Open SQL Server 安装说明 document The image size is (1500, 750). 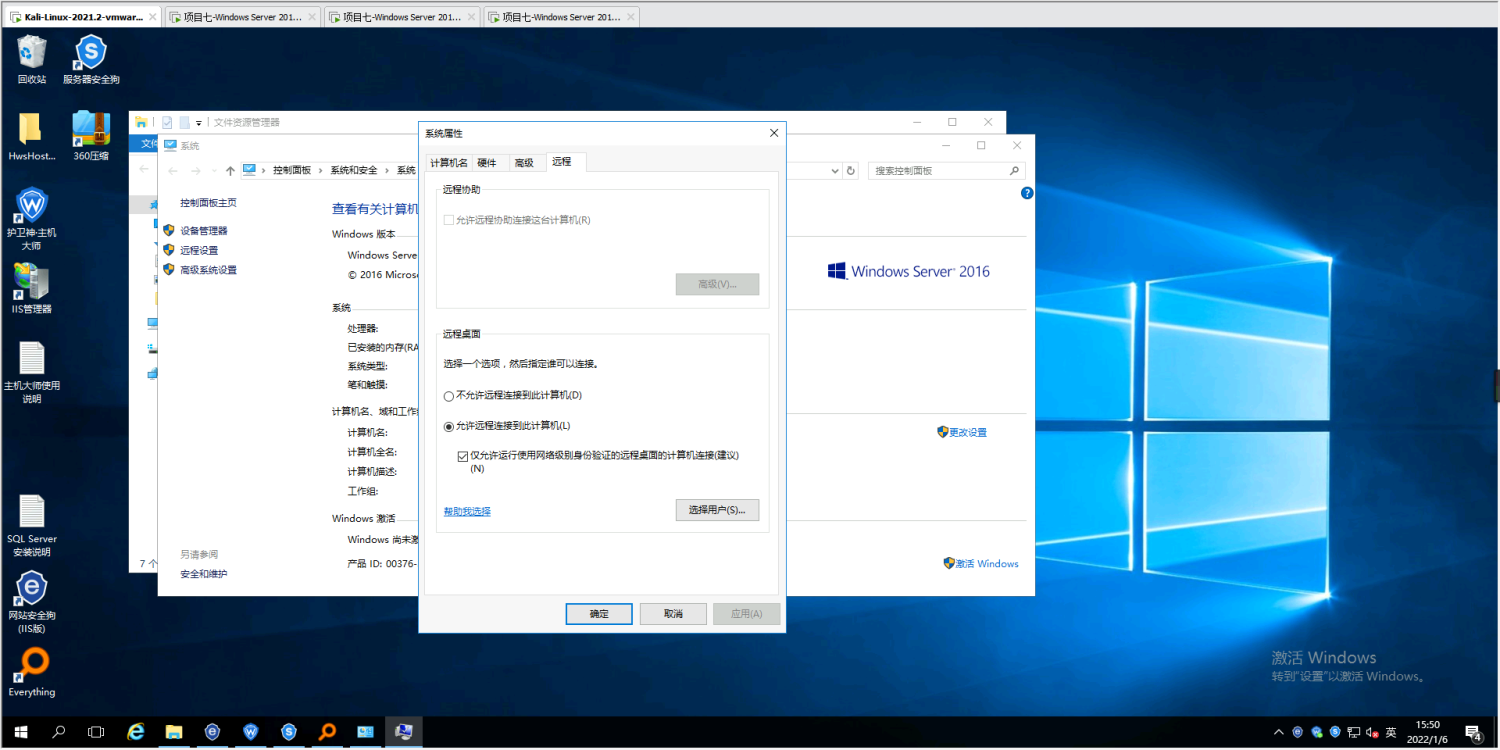click(x=32, y=526)
